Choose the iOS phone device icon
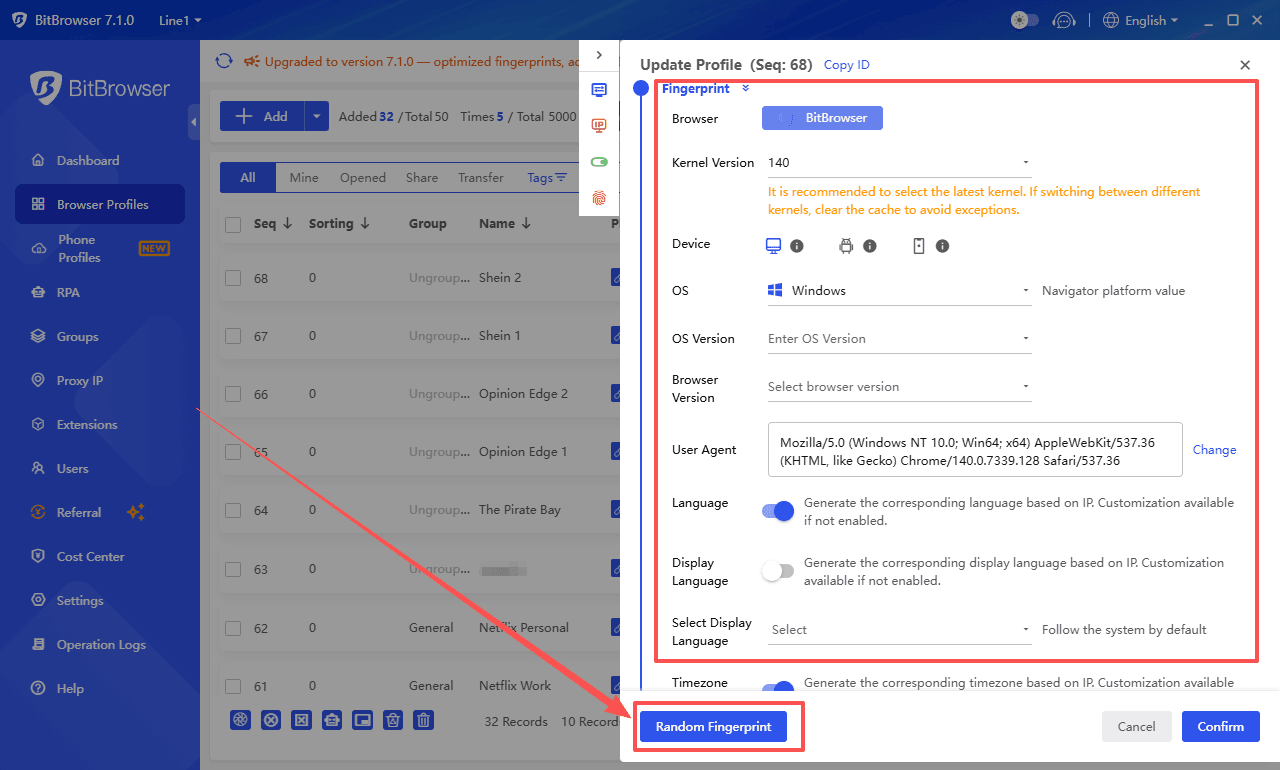 (919, 245)
